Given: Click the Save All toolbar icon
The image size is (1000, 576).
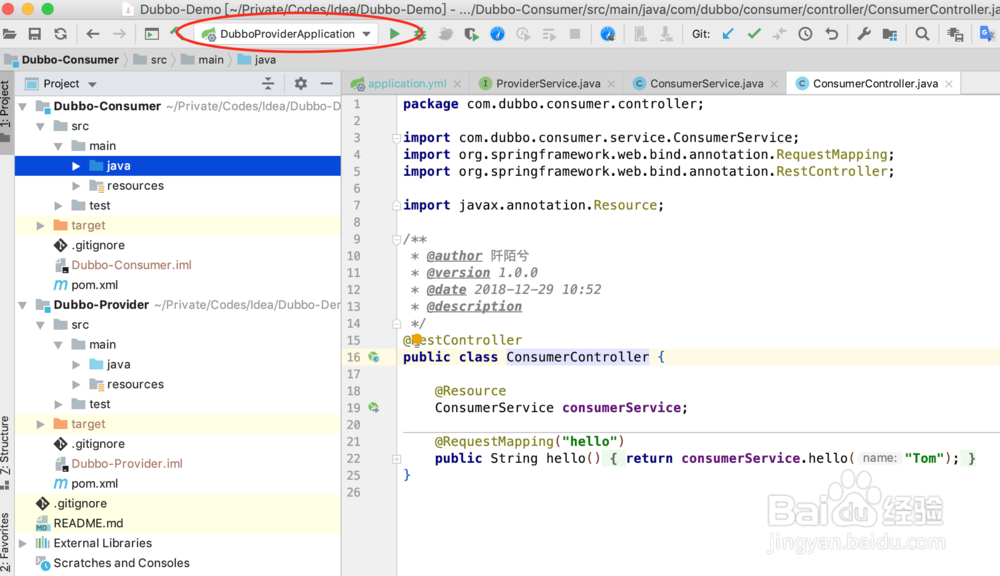Looking at the screenshot, I should [34, 34].
